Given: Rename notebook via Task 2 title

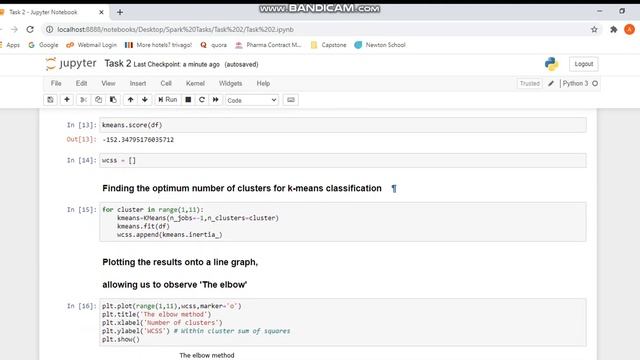Looking at the screenshot, I should coord(118,64).
